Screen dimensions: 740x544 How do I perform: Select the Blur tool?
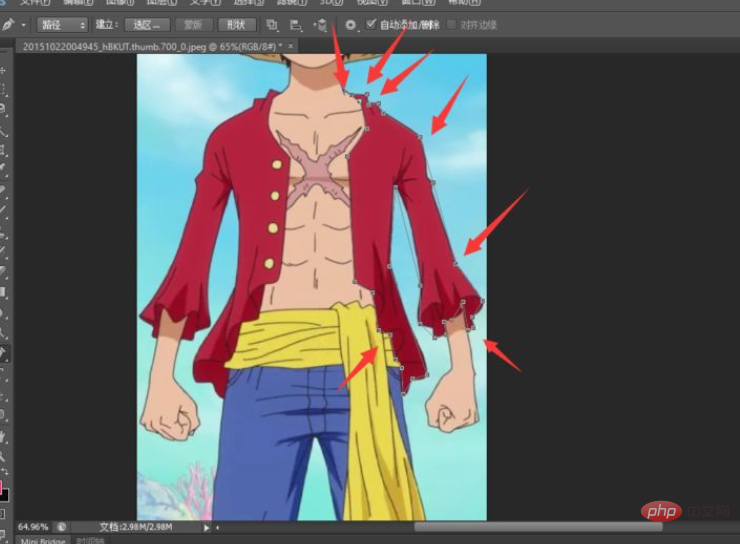tap(3, 312)
